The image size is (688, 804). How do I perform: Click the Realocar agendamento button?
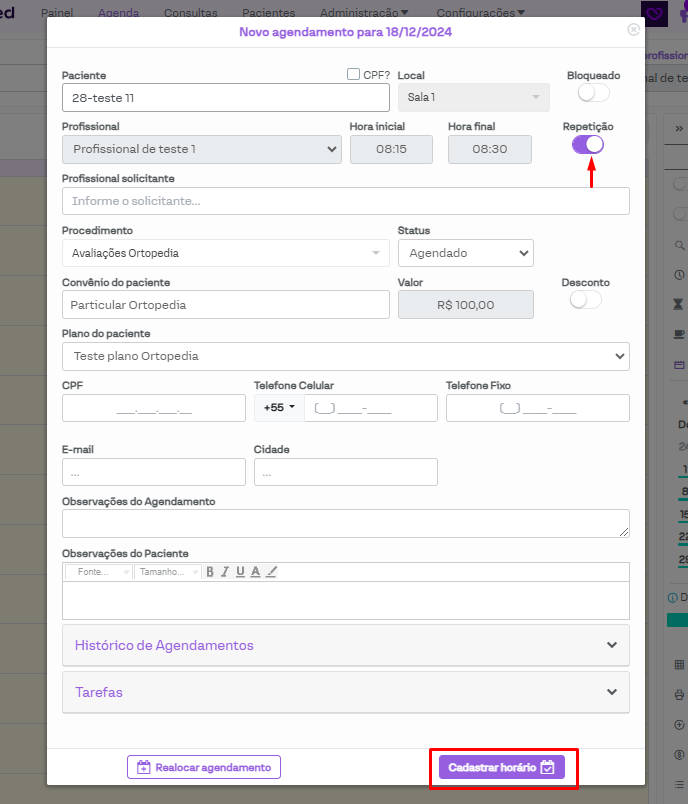(204, 767)
